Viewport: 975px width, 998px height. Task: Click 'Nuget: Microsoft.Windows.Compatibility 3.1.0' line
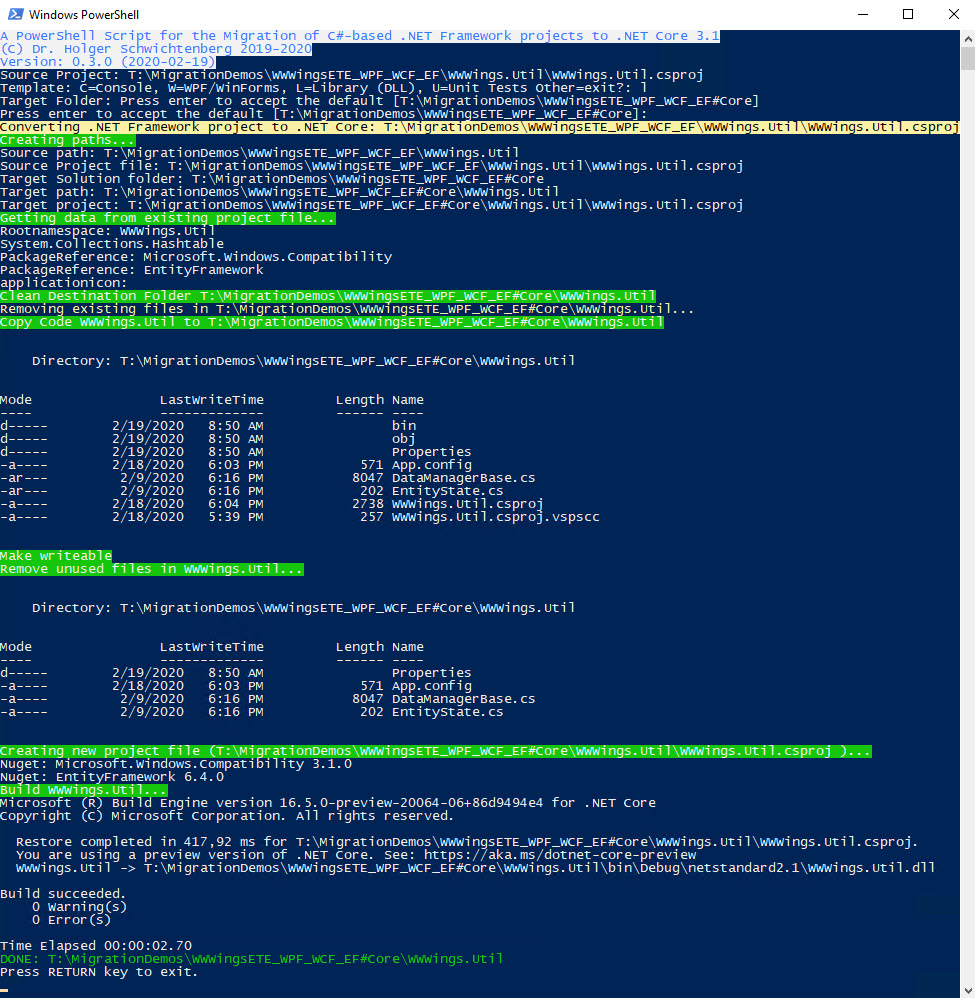point(176,764)
